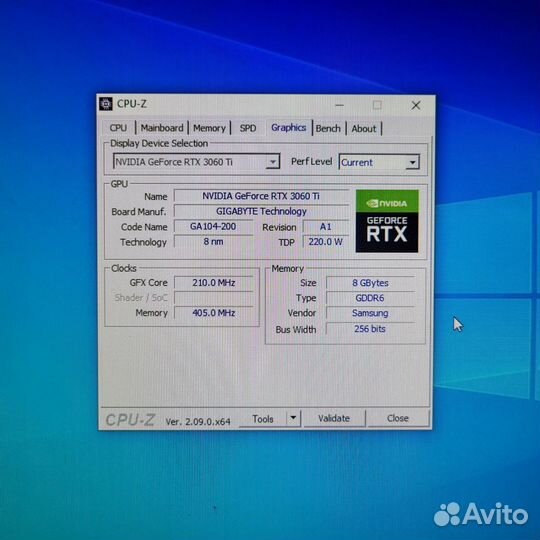540x540 pixels.
Task: Click the empty Shader / SoC field
Action: [214, 298]
